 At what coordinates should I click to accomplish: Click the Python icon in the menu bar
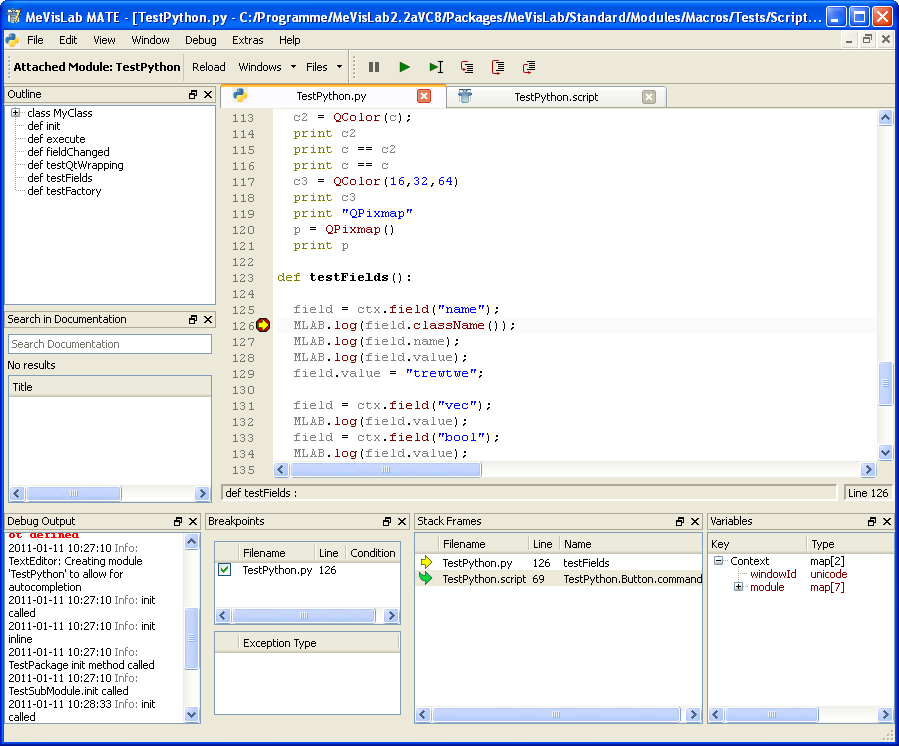[12, 40]
